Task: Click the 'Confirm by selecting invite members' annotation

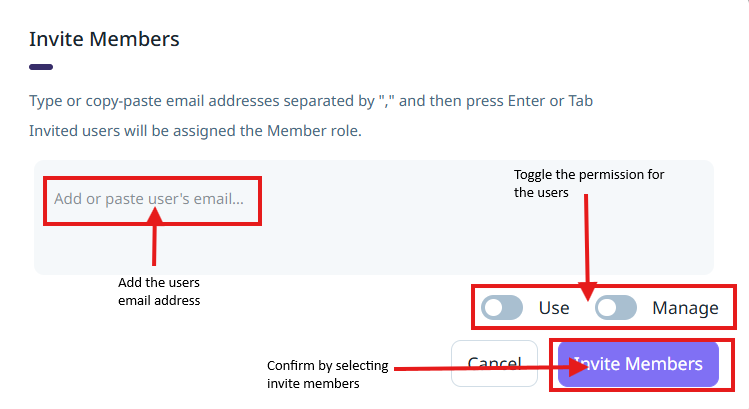Action: pyautogui.click(x=327, y=374)
